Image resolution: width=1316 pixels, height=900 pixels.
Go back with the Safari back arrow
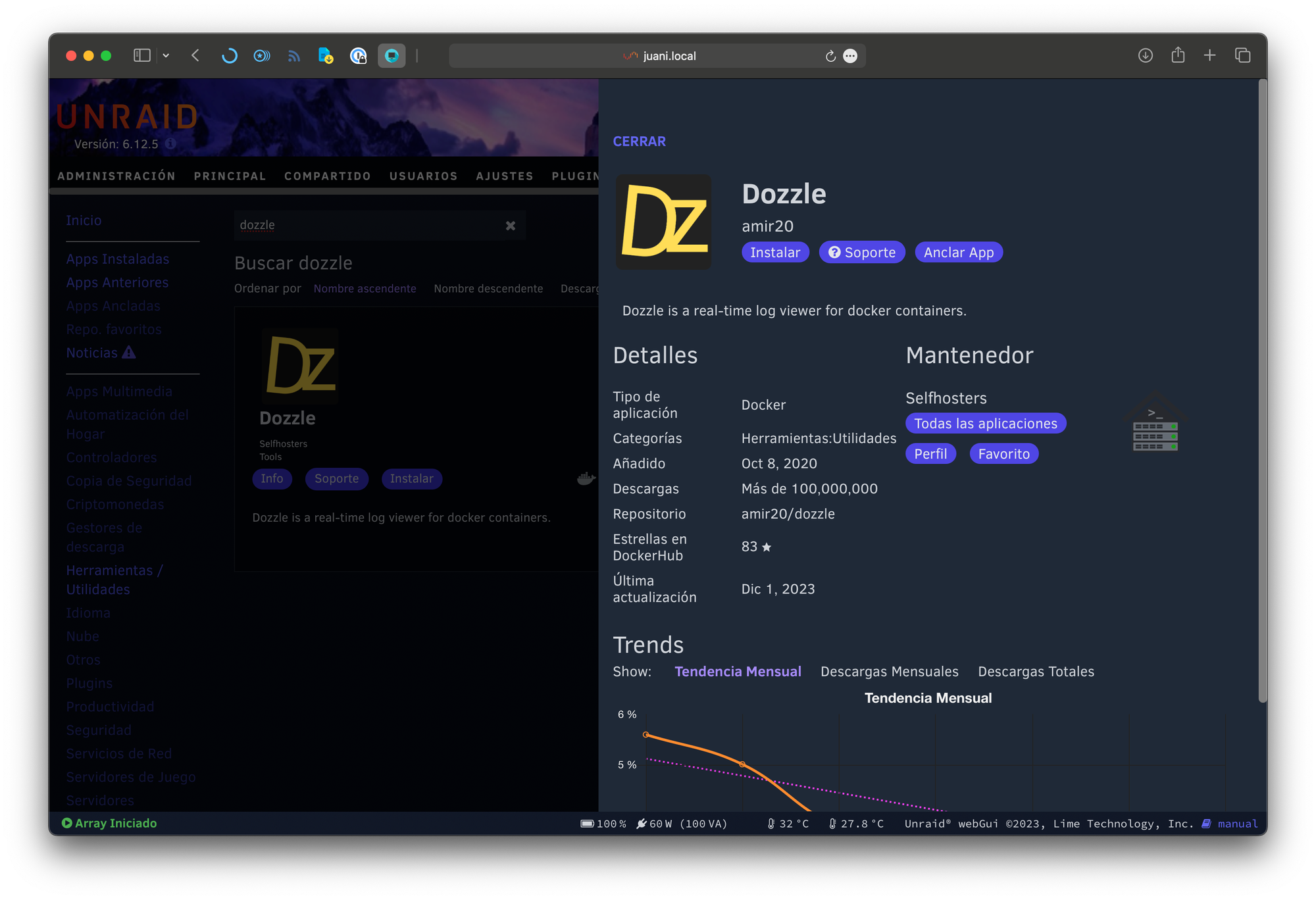click(195, 56)
